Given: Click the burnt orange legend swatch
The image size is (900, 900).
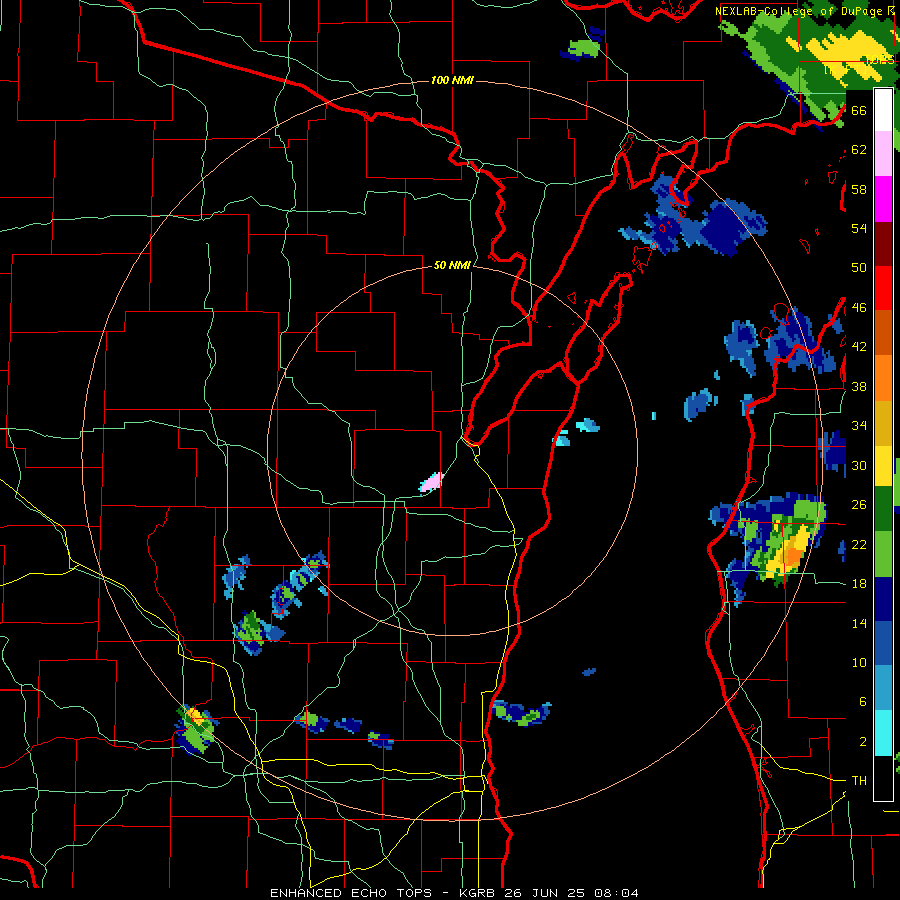Looking at the screenshot, I should click(x=883, y=333).
